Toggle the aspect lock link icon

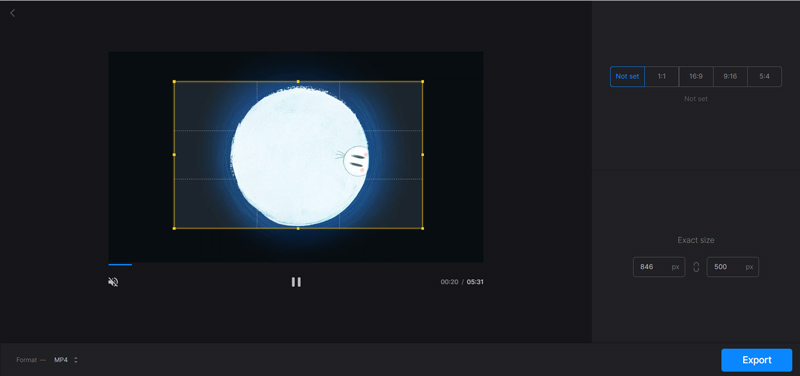(x=696, y=267)
